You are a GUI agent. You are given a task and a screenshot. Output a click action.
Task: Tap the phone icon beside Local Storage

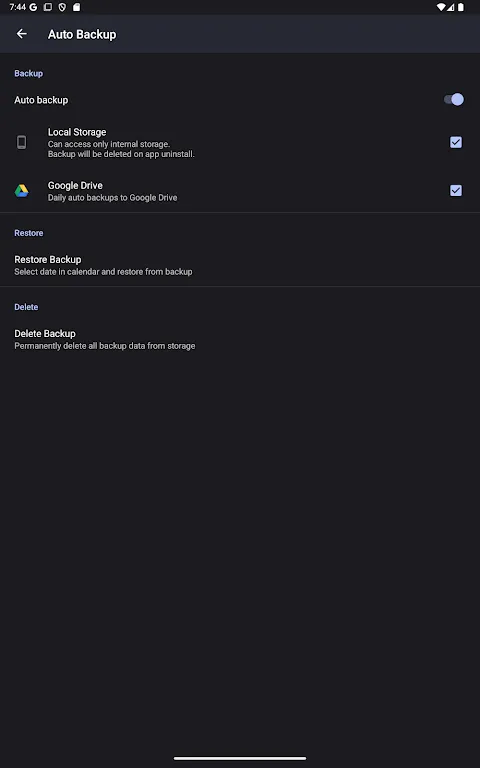click(22, 143)
